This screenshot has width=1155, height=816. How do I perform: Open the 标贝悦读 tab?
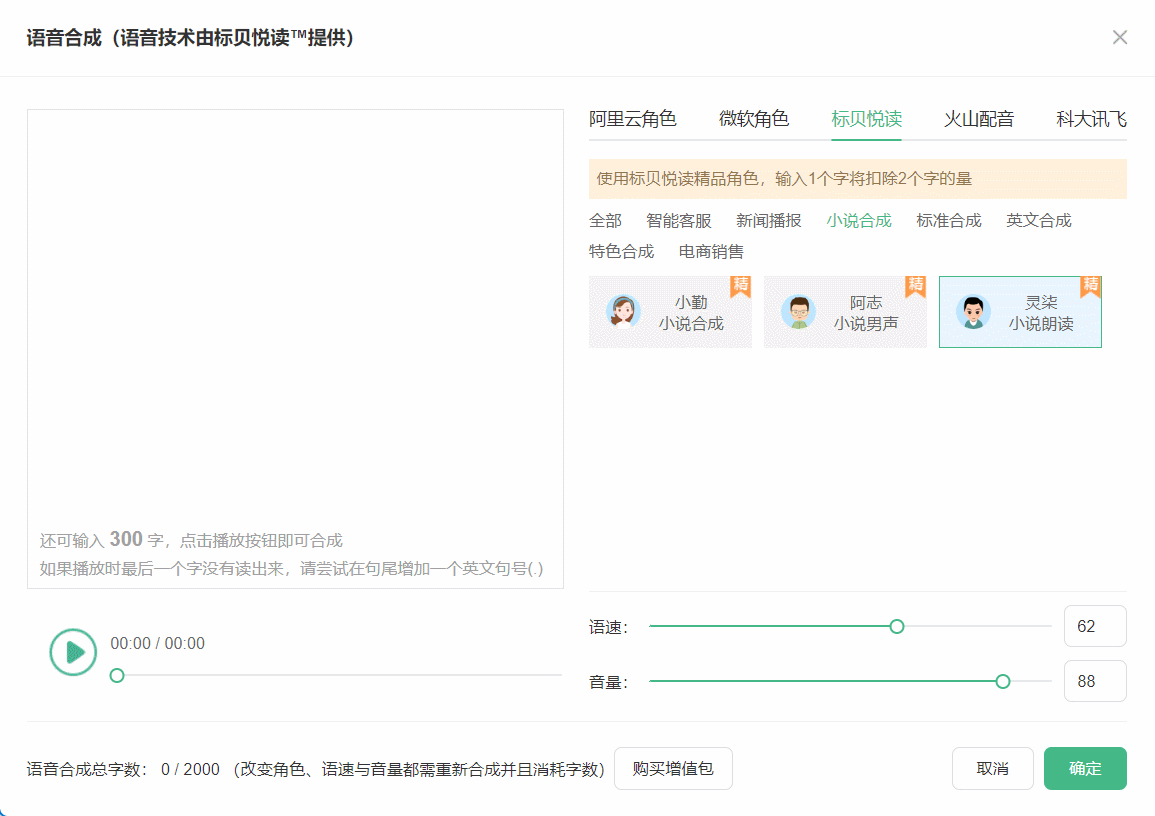[866, 119]
